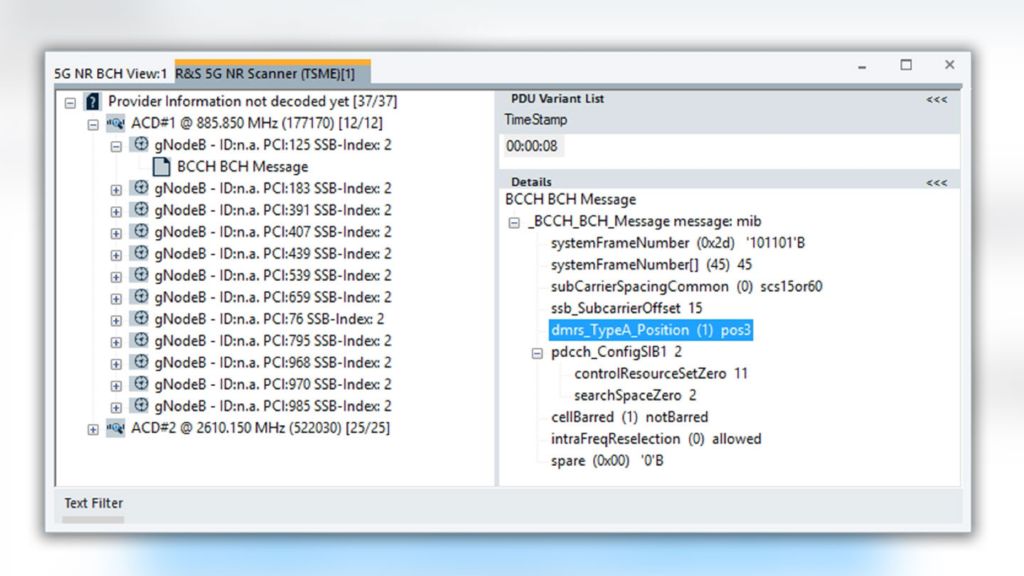Expand the ACD#2 @ 2610.150 MHz node
Screen dimensions: 1024x576
(93, 429)
